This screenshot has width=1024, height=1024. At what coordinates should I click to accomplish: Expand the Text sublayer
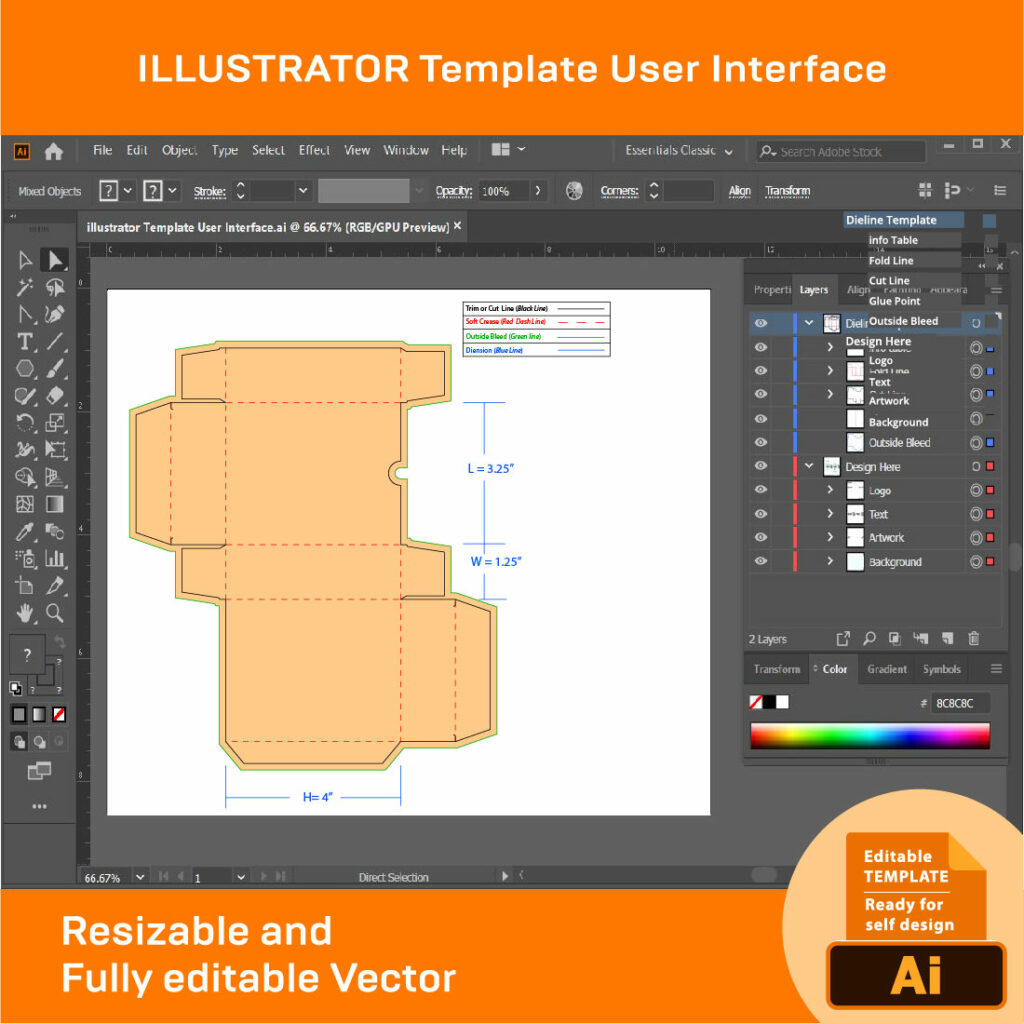831,514
